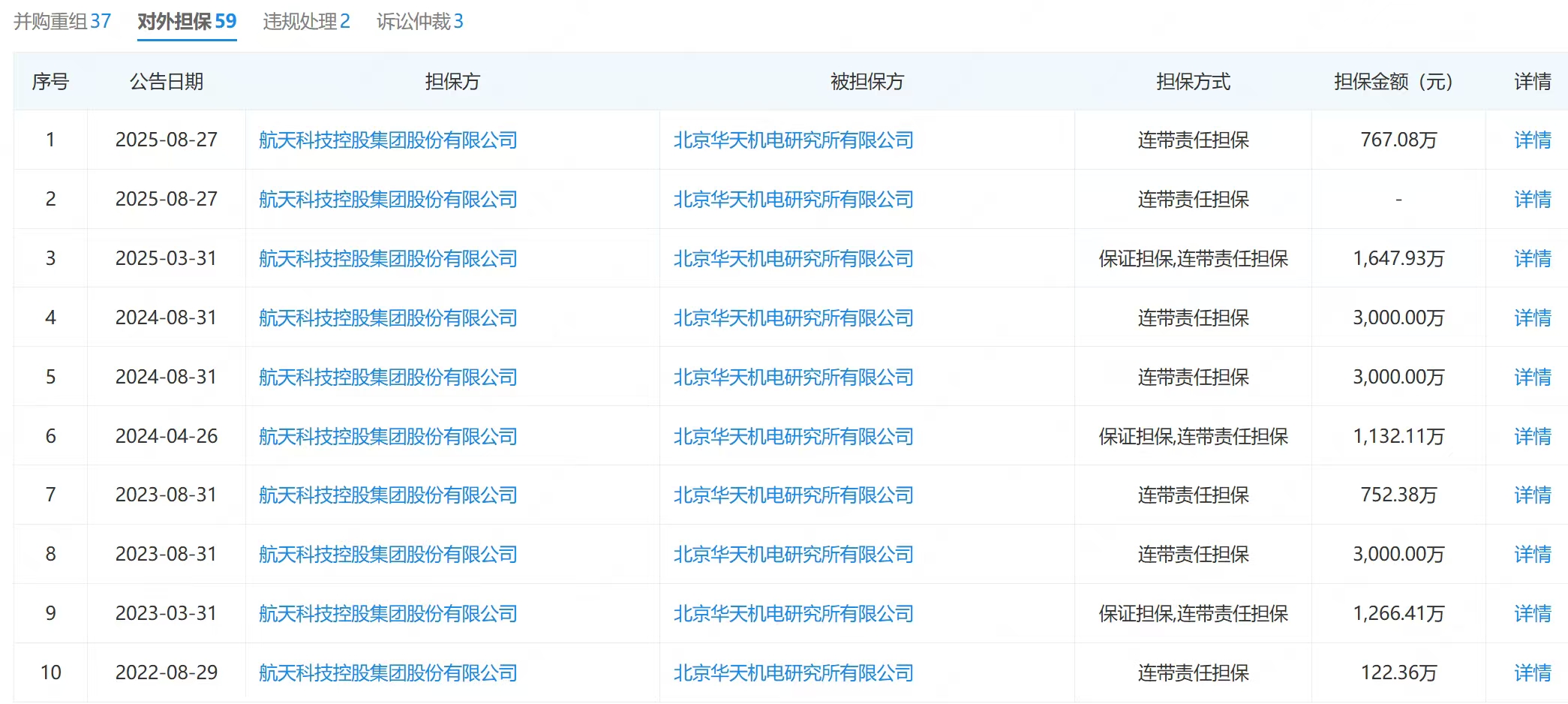The image size is (1568, 704).
Task: Click guarantor 航天科技控股集团 in row 8
Action: click(x=388, y=555)
